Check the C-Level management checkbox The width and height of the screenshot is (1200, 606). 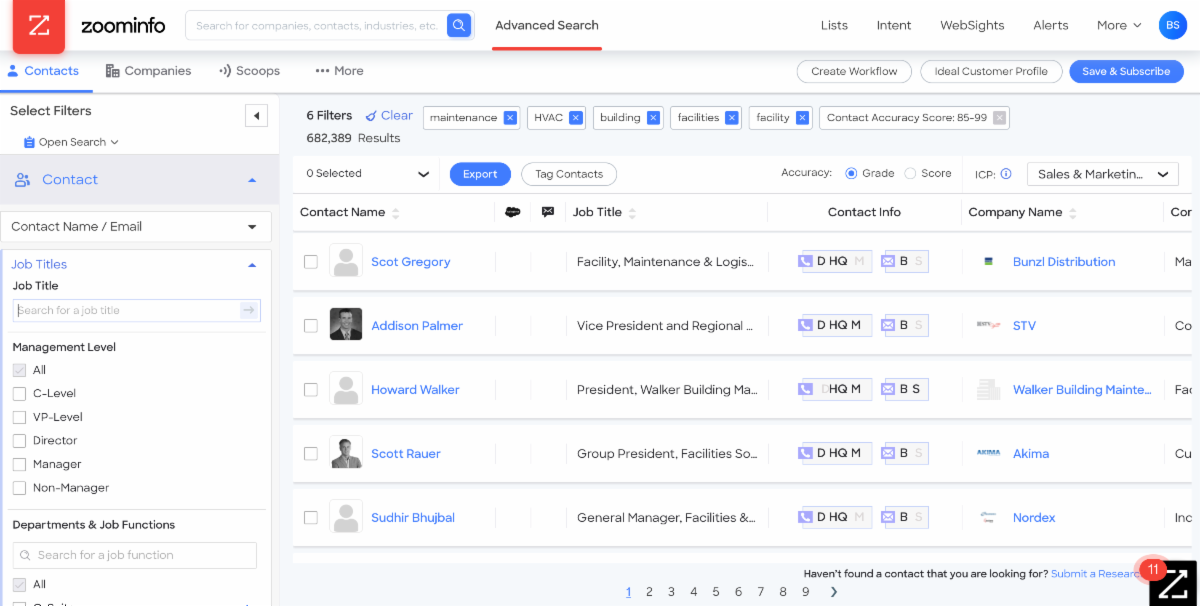pos(17,393)
